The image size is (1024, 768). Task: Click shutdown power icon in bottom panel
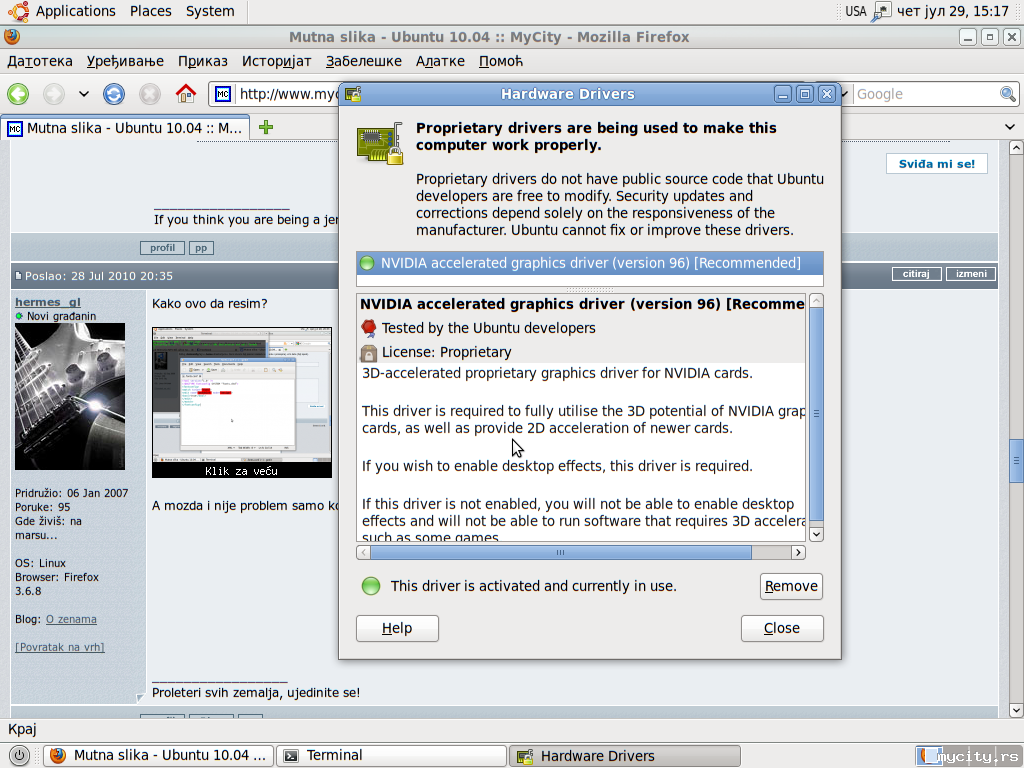[19, 756]
